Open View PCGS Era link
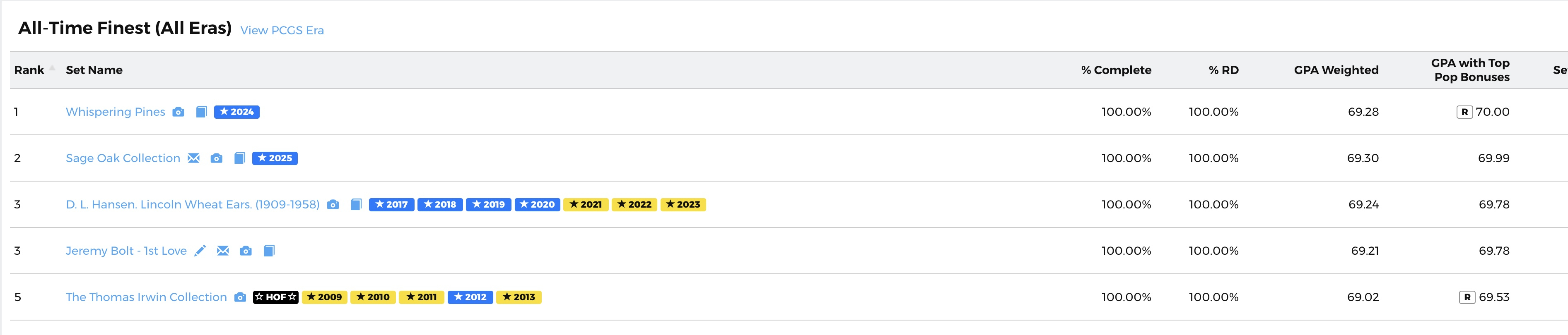The width and height of the screenshot is (1568, 335). (x=282, y=31)
